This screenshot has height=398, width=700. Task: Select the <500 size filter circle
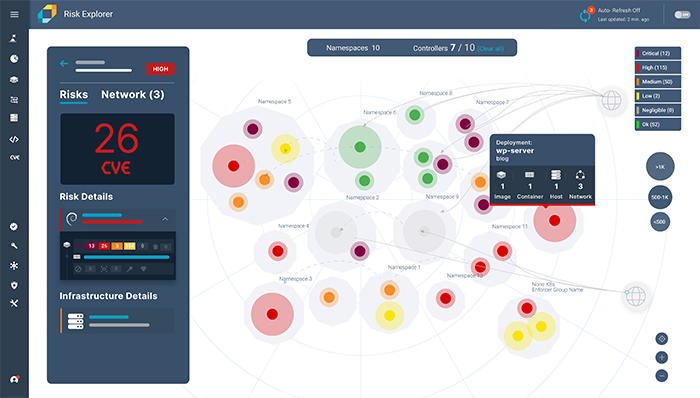[660, 222]
